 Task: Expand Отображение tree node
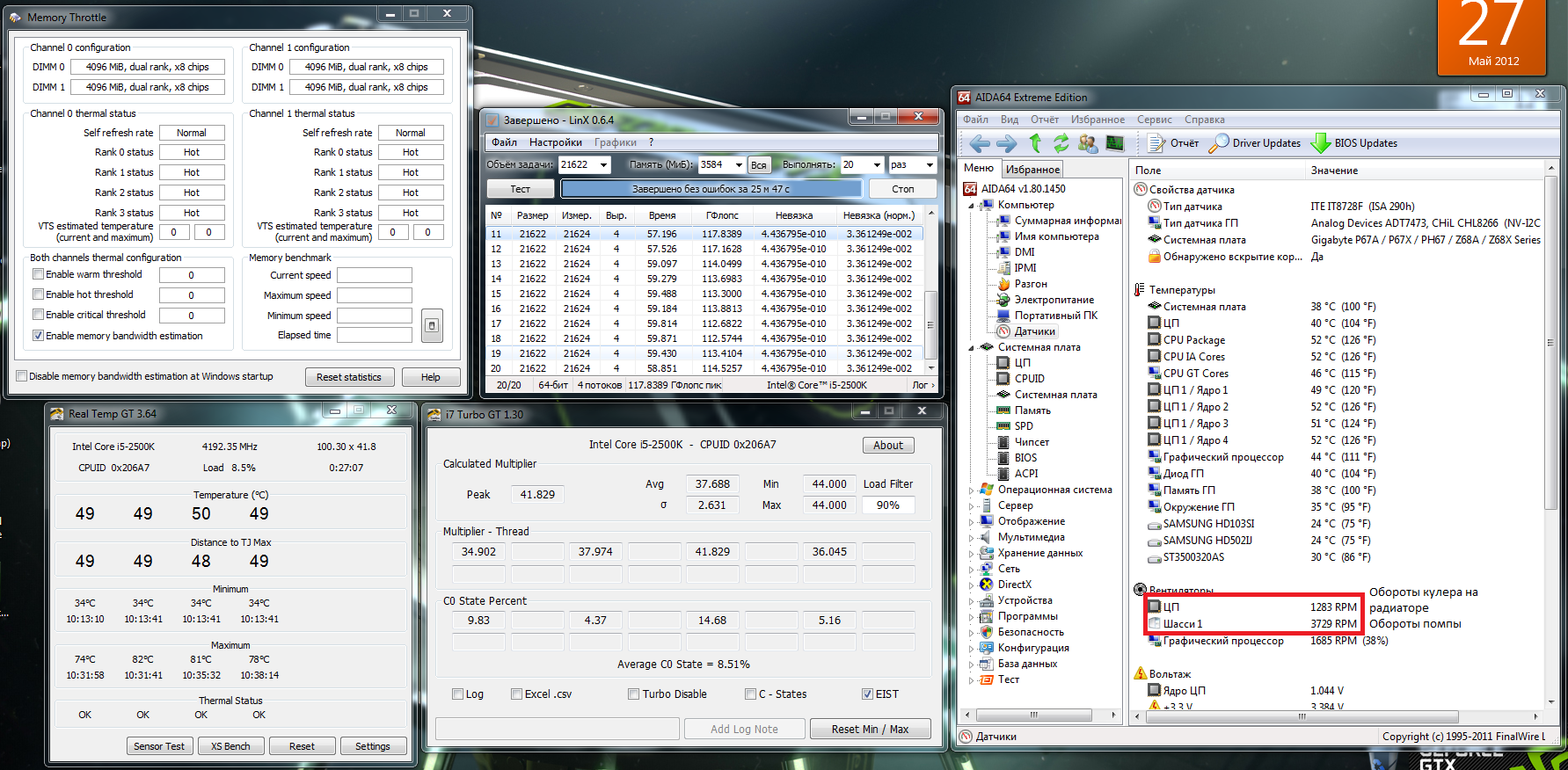[973, 522]
